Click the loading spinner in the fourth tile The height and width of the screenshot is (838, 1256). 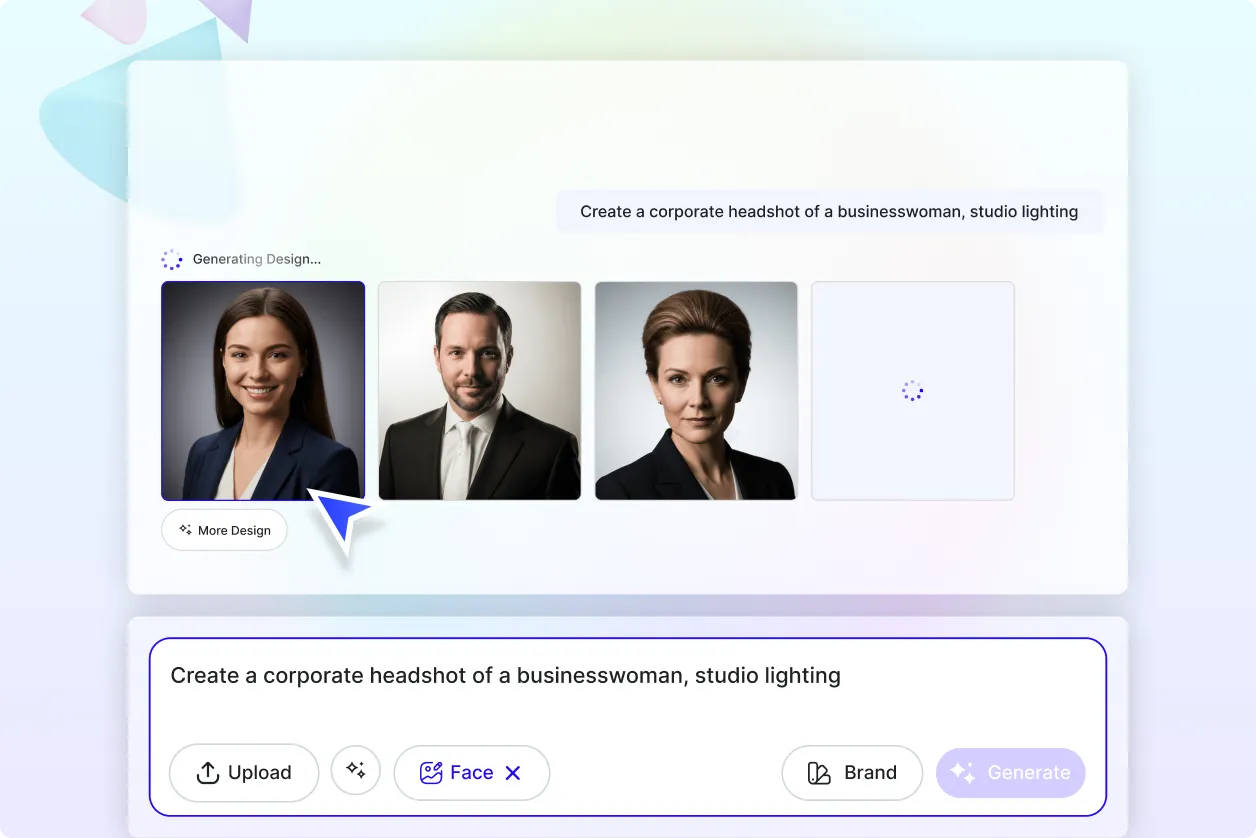click(x=912, y=390)
